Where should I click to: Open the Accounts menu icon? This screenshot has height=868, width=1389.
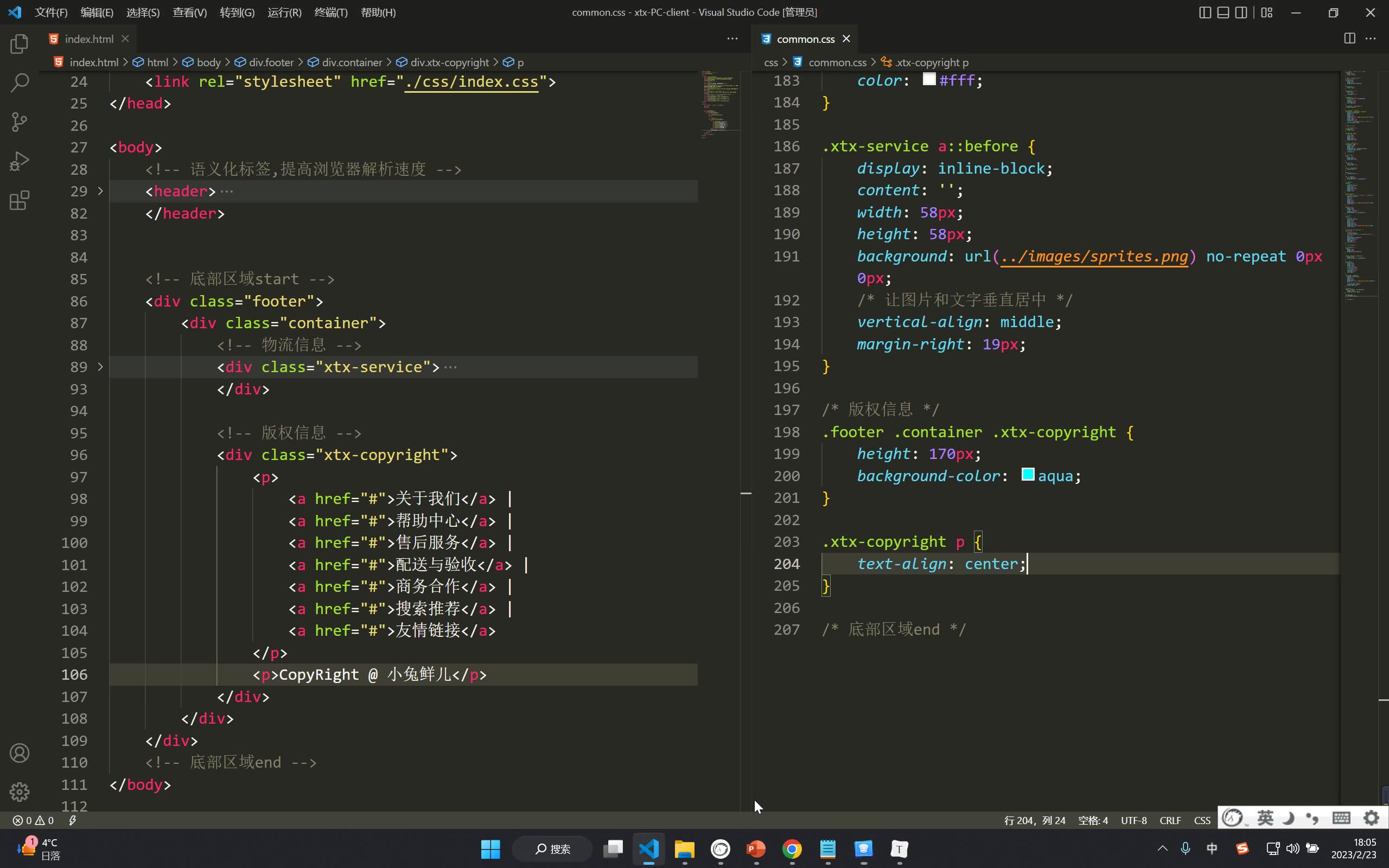[x=20, y=752]
